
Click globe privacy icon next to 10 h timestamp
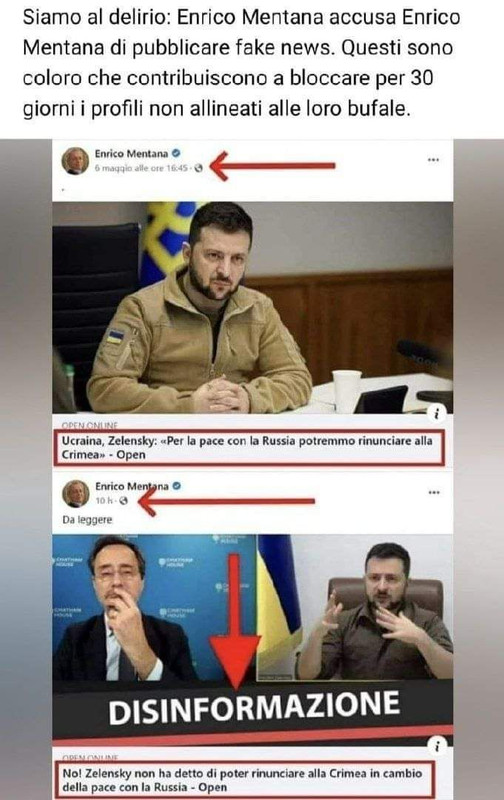123,501
